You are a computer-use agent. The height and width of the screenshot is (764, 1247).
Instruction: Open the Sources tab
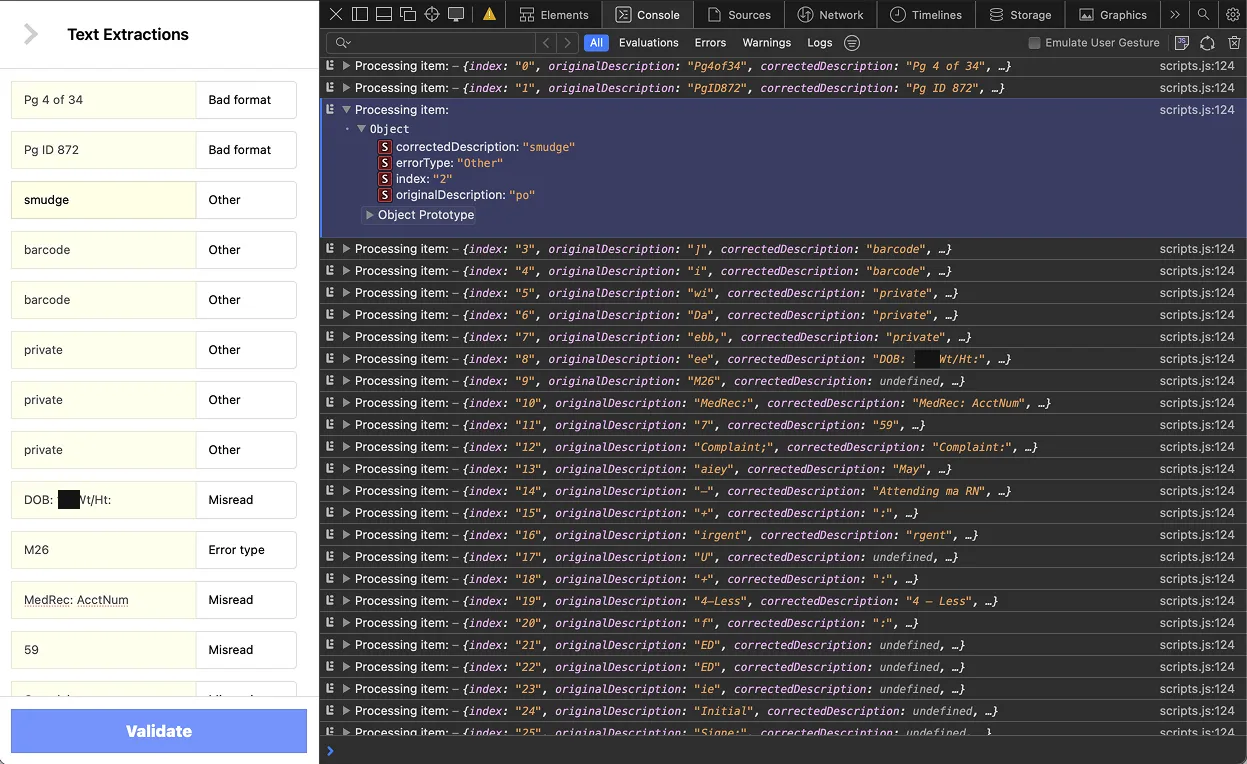[739, 14]
